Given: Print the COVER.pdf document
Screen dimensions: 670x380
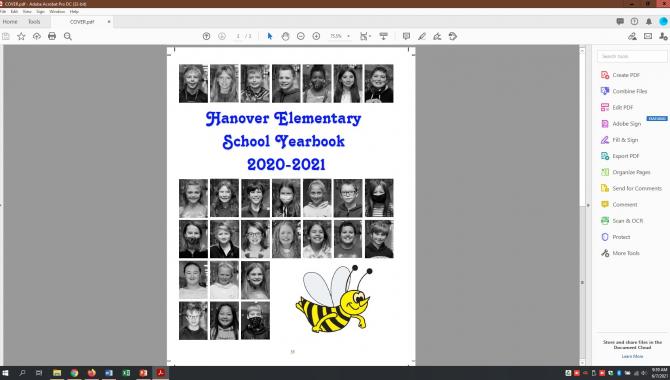Looking at the screenshot, I should [52, 36].
